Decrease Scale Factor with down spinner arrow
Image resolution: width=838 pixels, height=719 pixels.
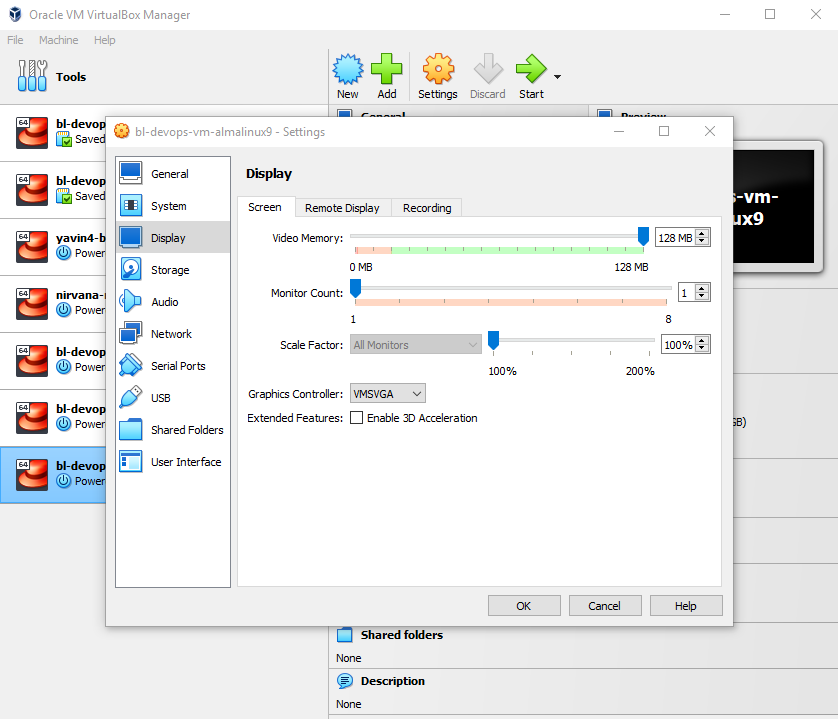point(703,349)
